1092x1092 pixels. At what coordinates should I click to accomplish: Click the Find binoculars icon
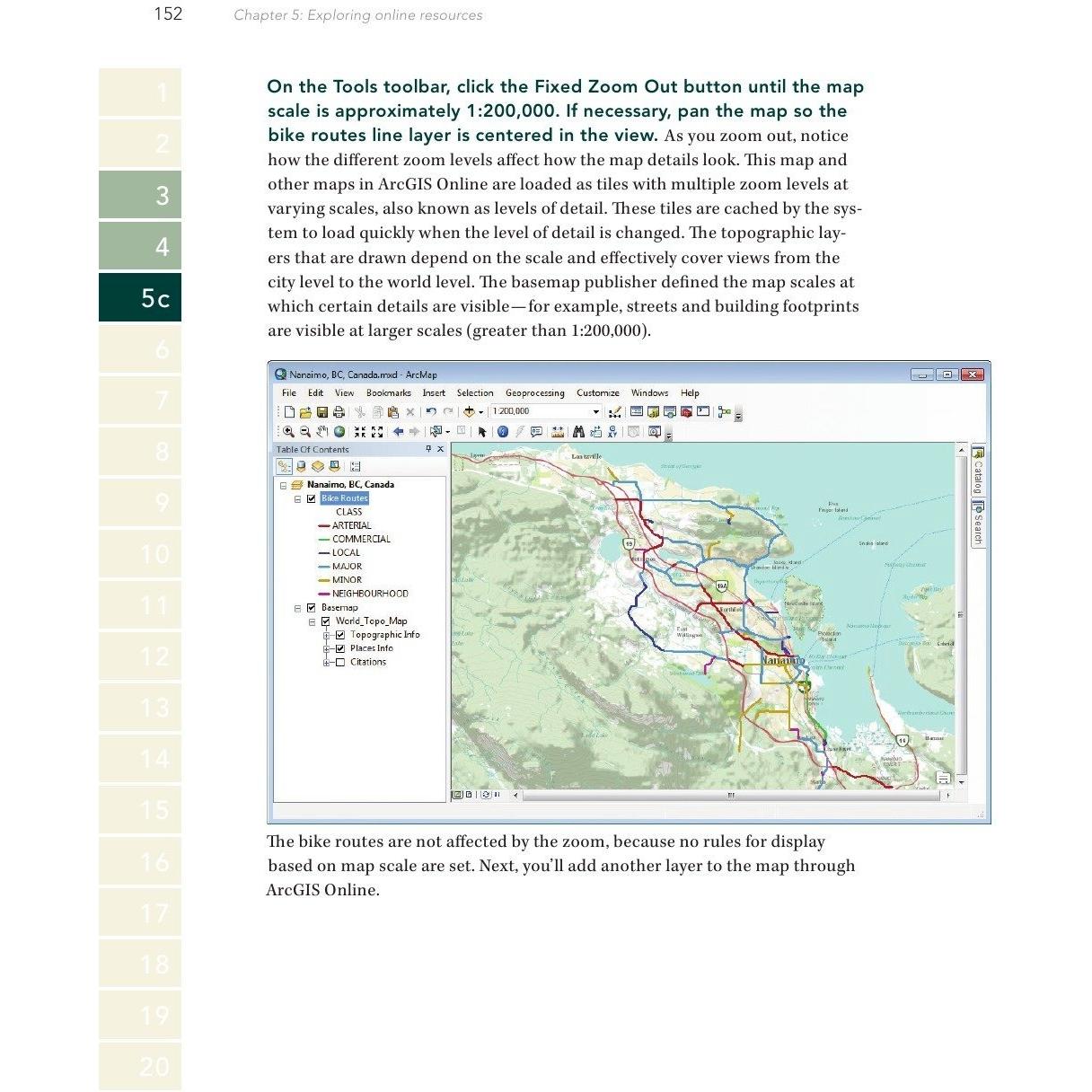click(x=578, y=432)
